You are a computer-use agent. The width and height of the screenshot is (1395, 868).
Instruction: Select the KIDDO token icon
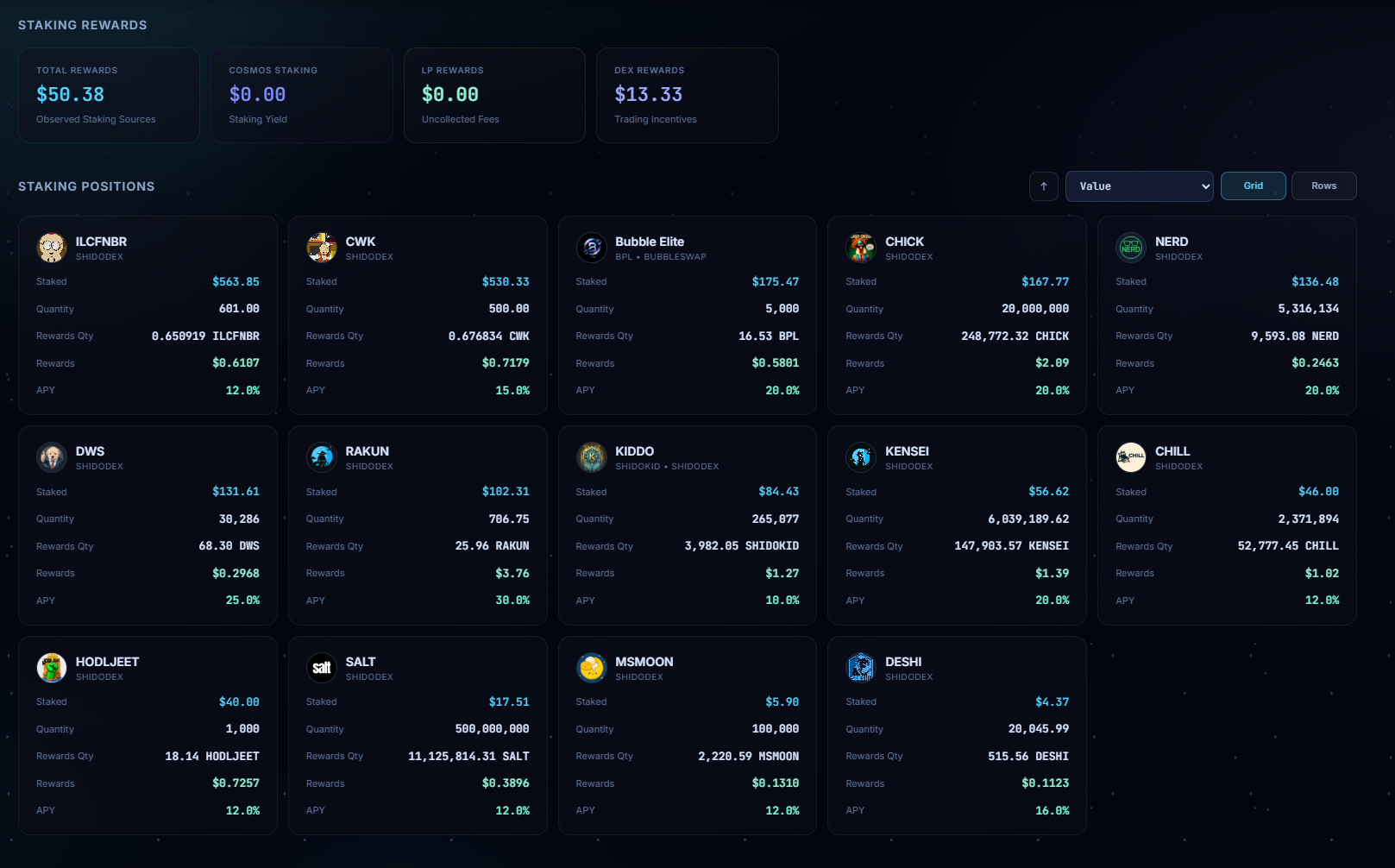[591, 457]
